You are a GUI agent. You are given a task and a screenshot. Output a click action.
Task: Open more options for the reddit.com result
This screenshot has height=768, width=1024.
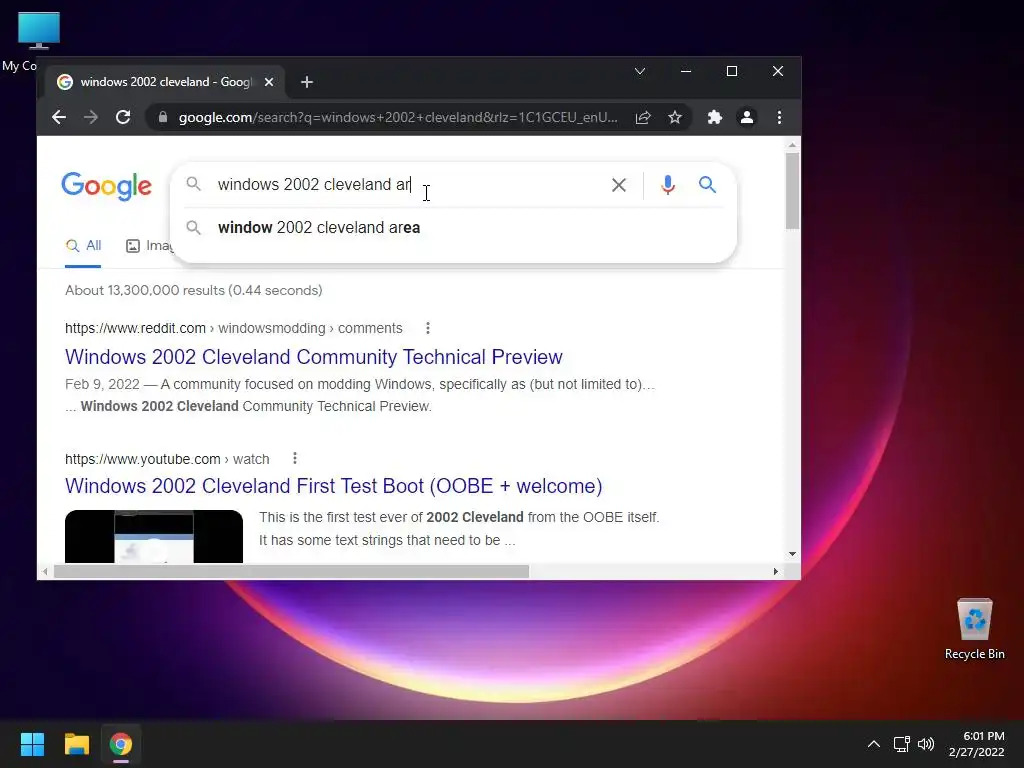(x=428, y=328)
